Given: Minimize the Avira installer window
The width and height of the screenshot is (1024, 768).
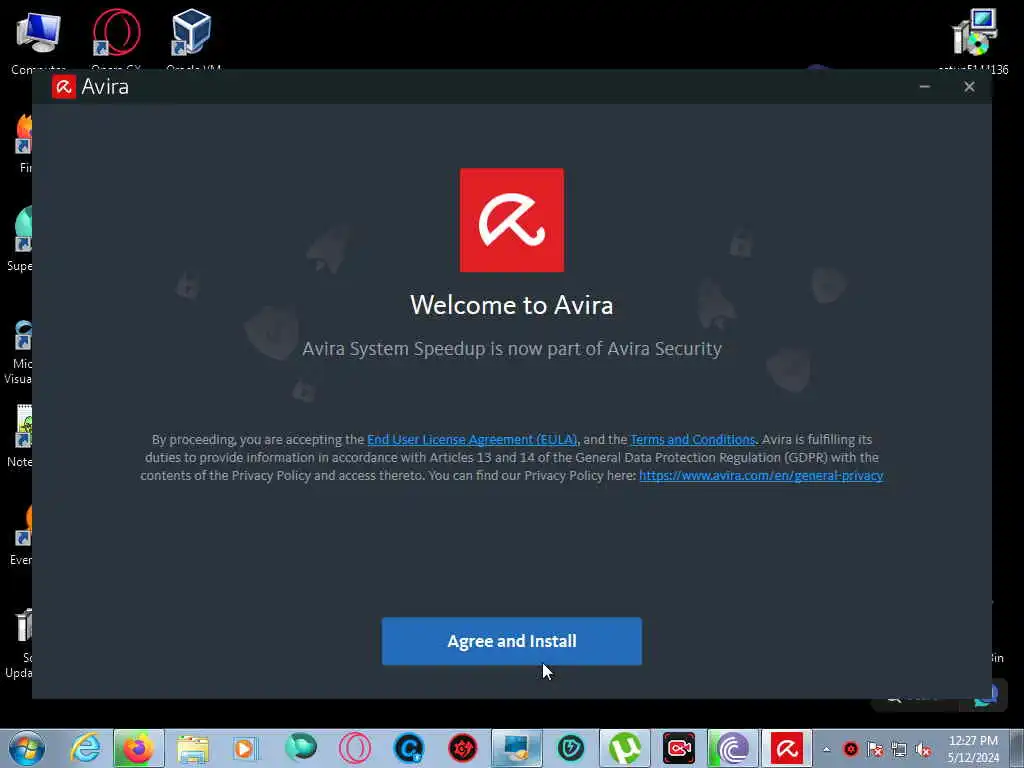Looking at the screenshot, I should 924,87.
